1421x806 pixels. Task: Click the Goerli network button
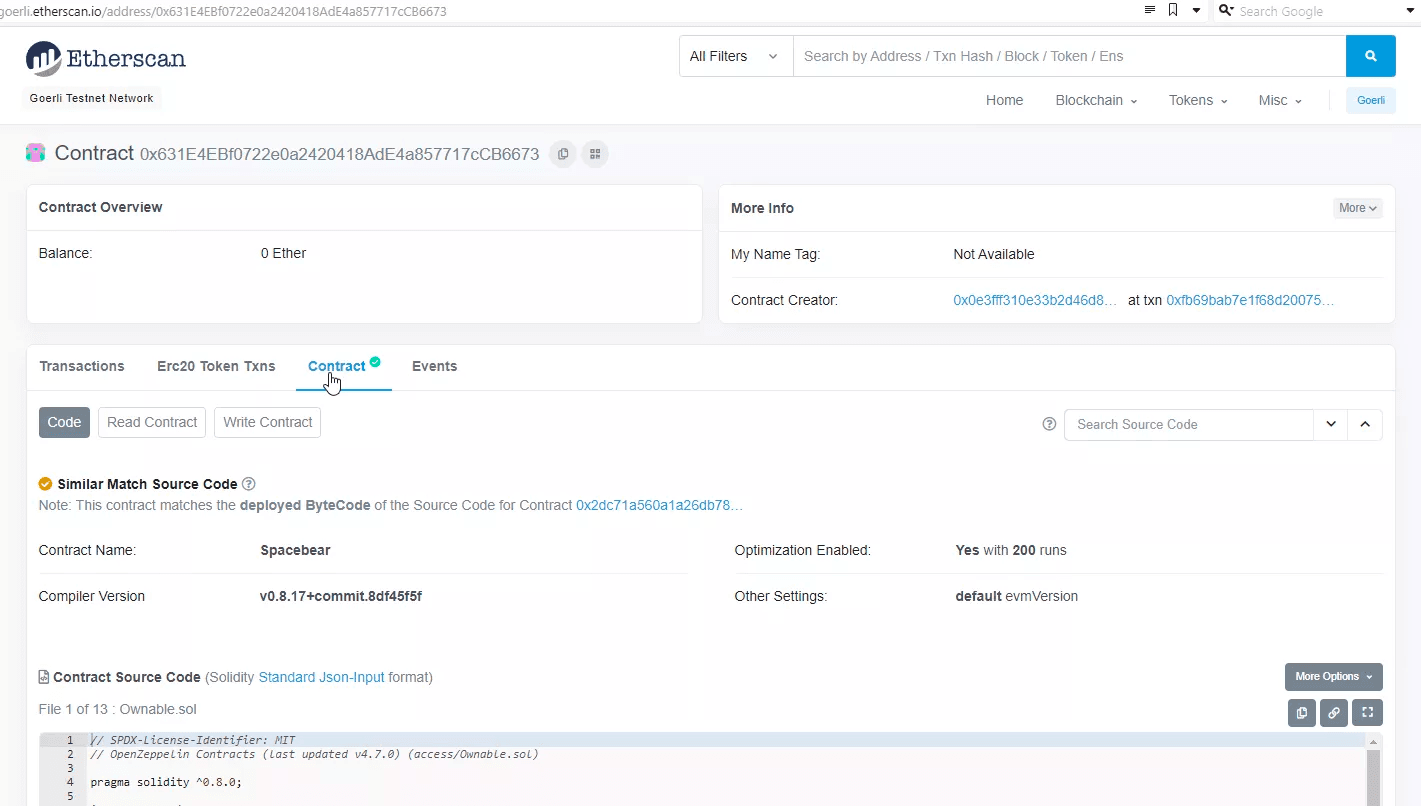[1370, 100]
